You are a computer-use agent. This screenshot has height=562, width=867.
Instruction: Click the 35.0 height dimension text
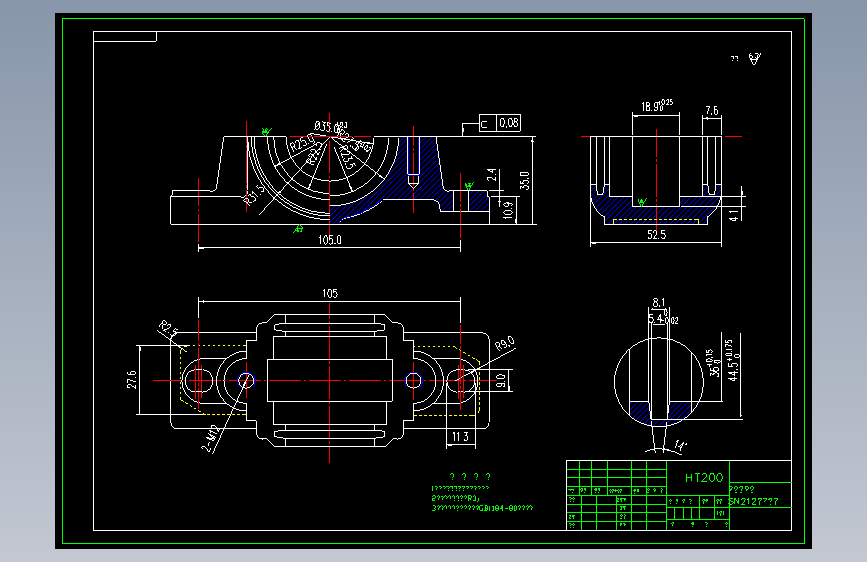(525, 180)
